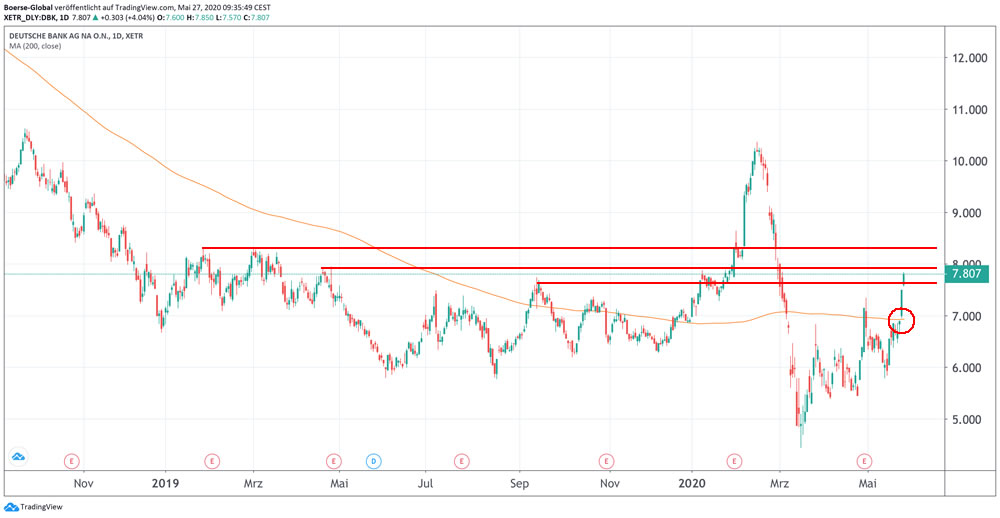Viewport: 1000px width, 518px height.
Task: Click the 2019 label on the time axis
Action: pos(165,483)
